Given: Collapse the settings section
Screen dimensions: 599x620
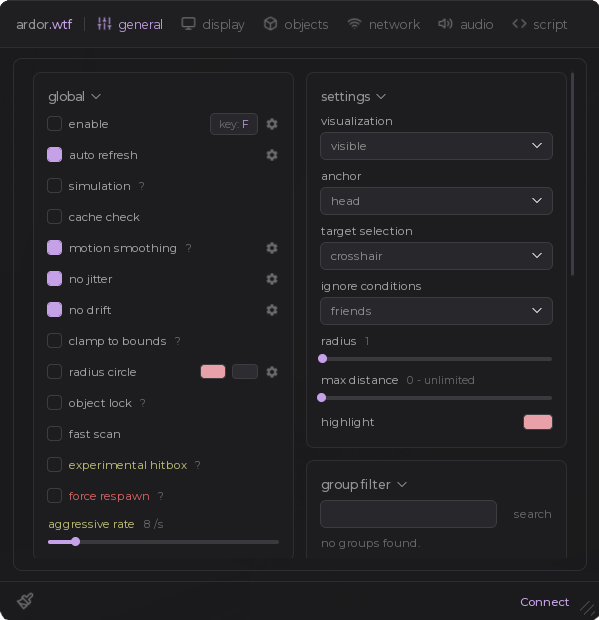Looking at the screenshot, I should [x=353, y=96].
